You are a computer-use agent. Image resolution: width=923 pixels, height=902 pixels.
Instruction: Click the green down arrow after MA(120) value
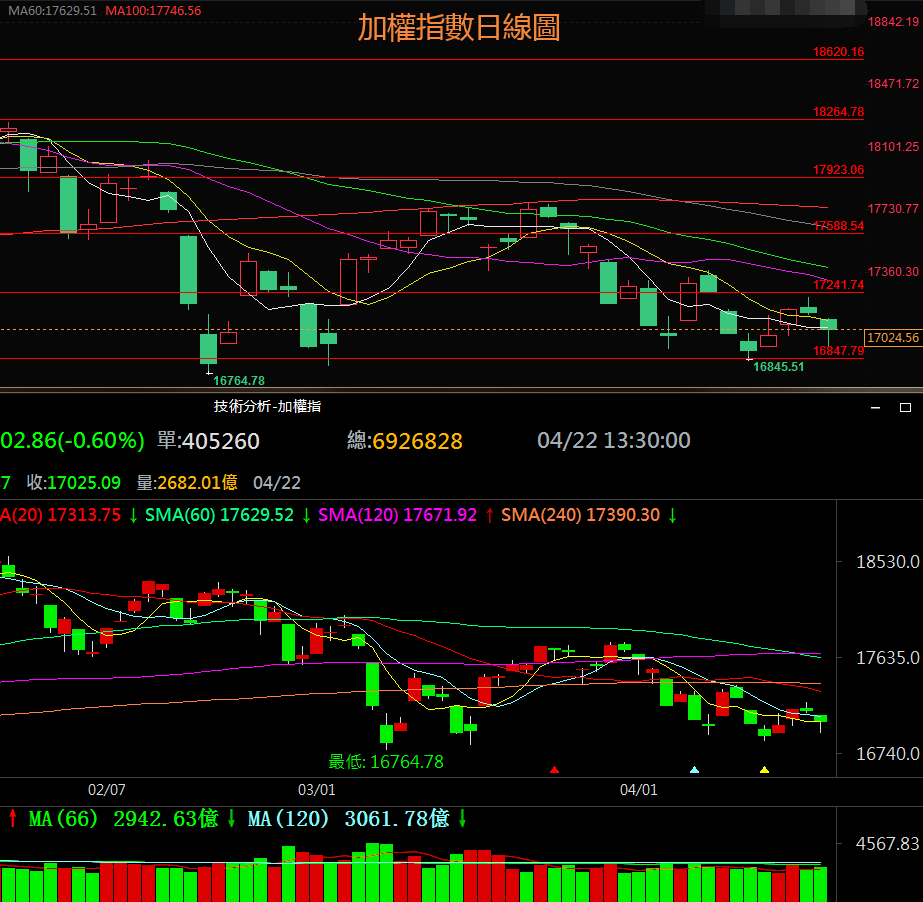pyautogui.click(x=464, y=819)
